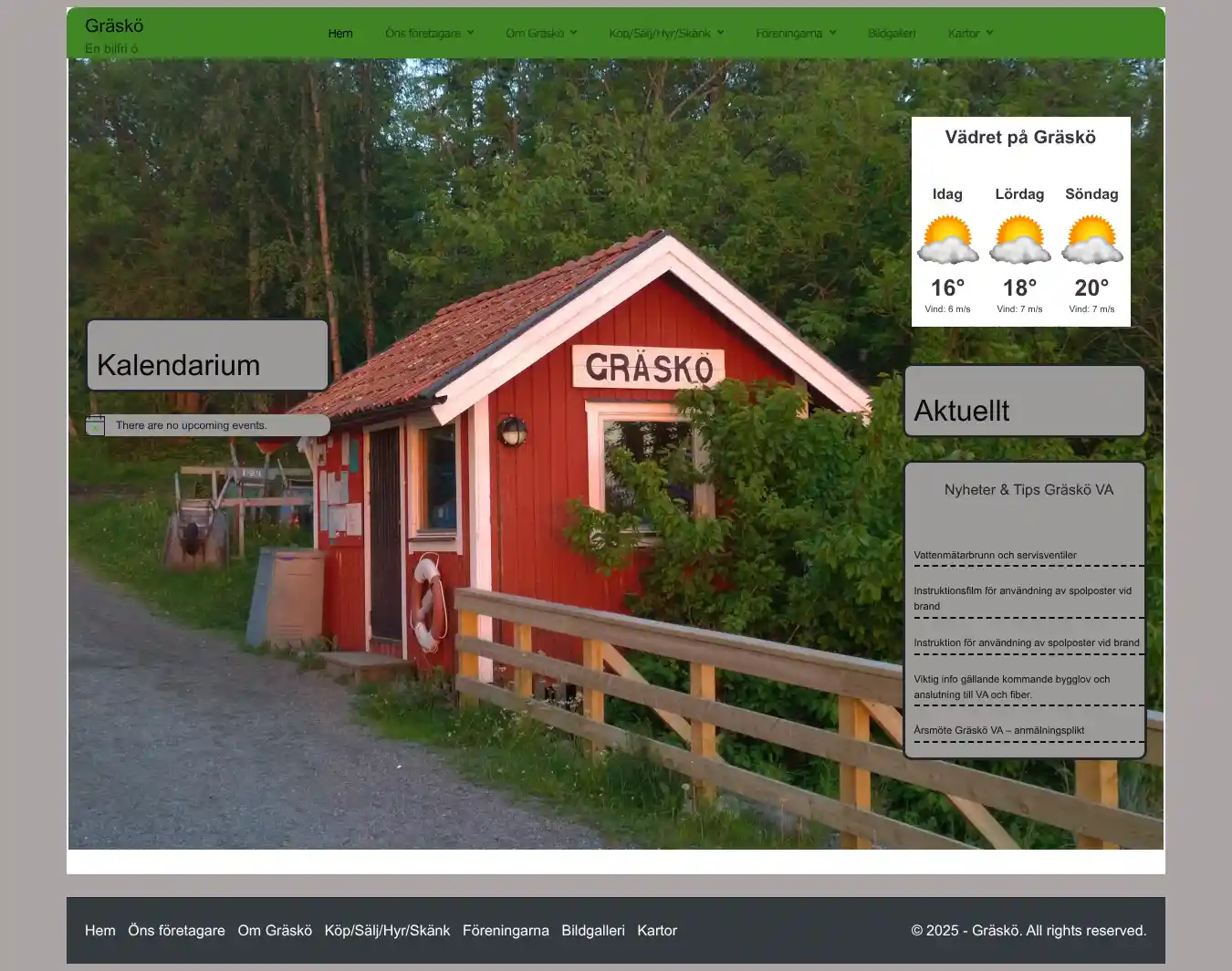
Task: Read Instruktion för användning av spolposter vid brand
Action: (1026, 642)
